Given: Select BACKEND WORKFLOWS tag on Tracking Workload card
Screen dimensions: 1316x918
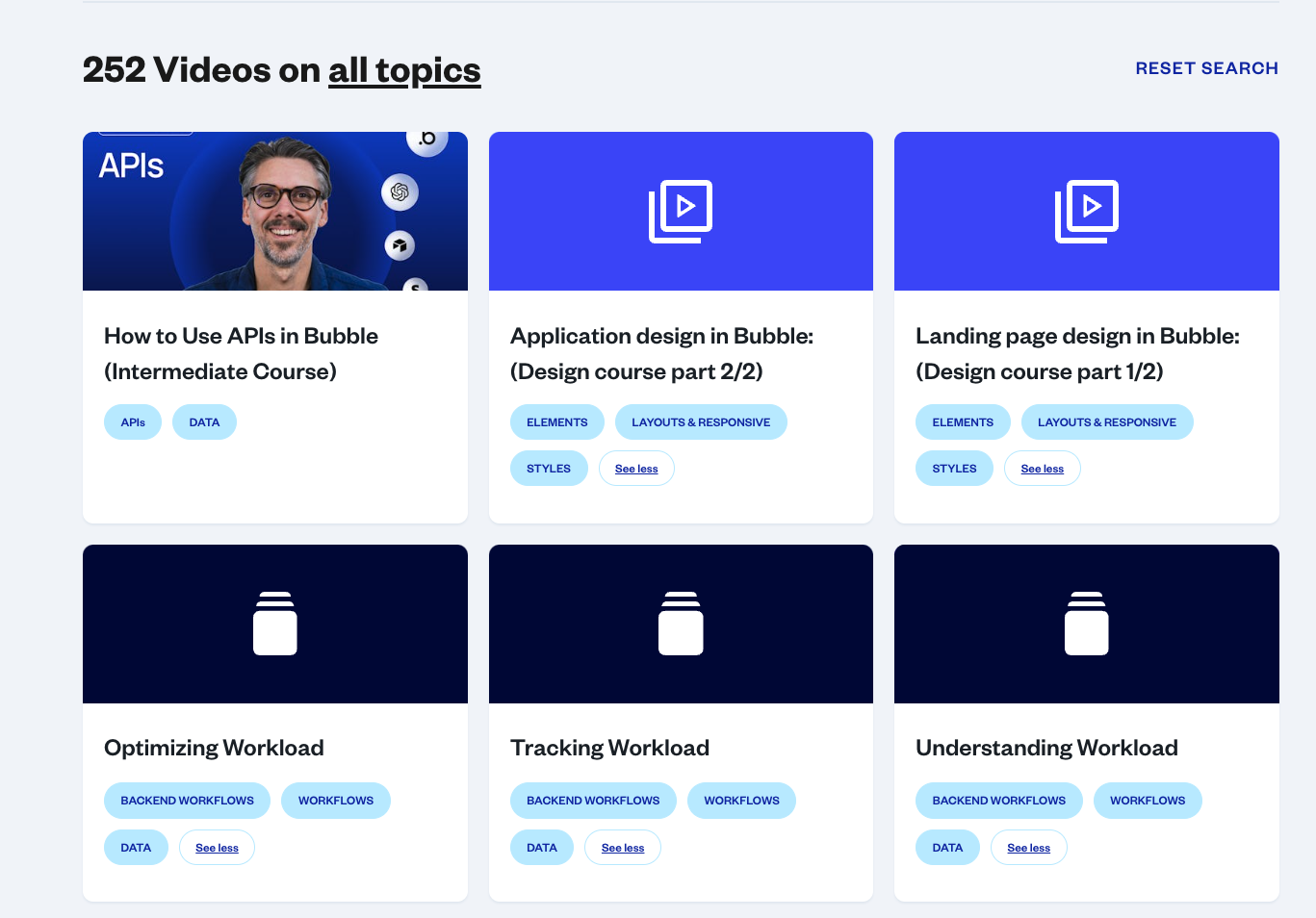Looking at the screenshot, I should [593, 801].
